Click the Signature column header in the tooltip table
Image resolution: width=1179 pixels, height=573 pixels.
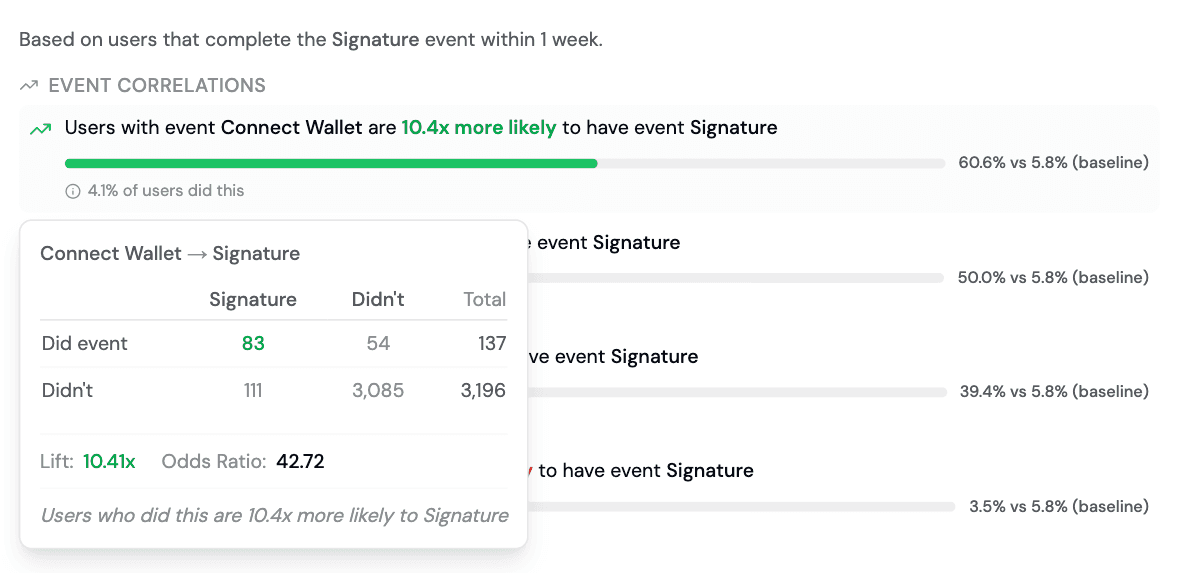pos(253,299)
